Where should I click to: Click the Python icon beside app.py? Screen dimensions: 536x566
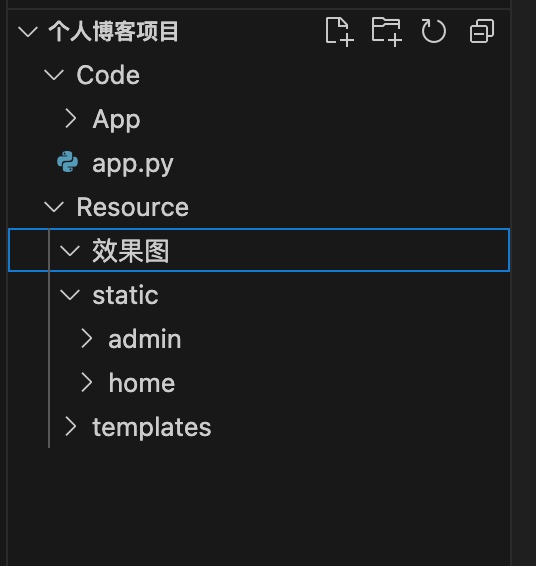(67, 162)
